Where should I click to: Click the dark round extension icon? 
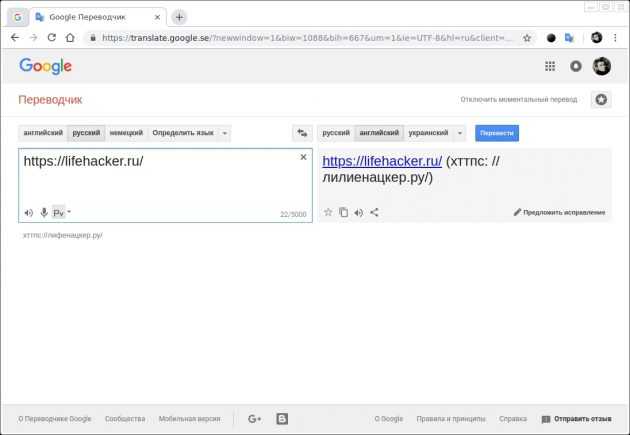click(551, 38)
